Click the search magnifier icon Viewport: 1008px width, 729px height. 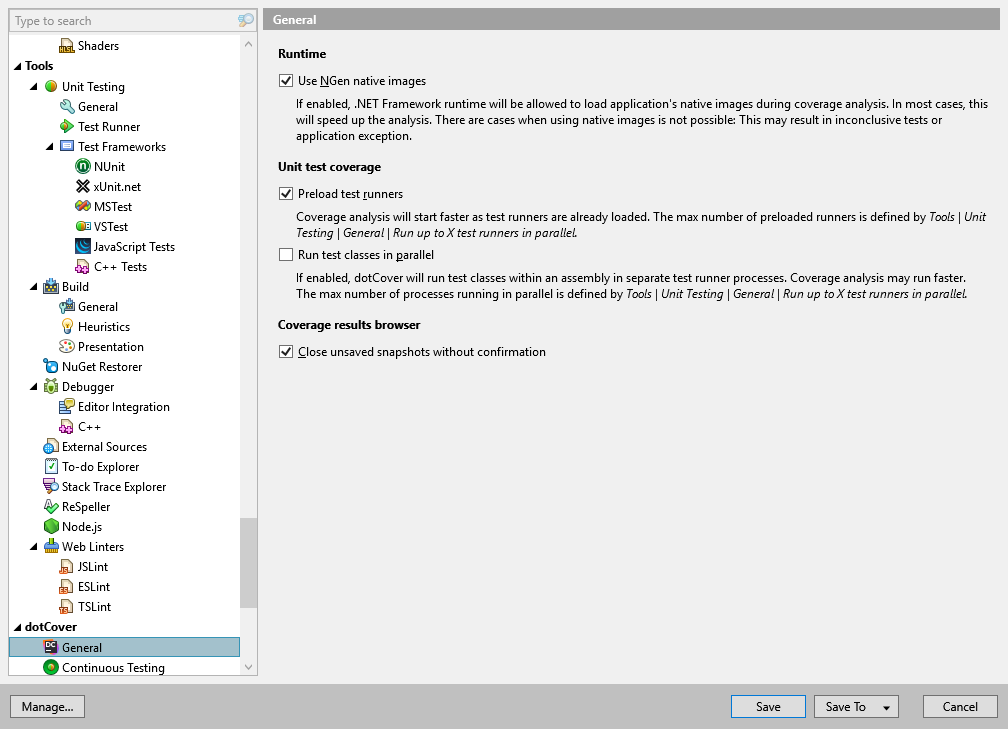245,21
